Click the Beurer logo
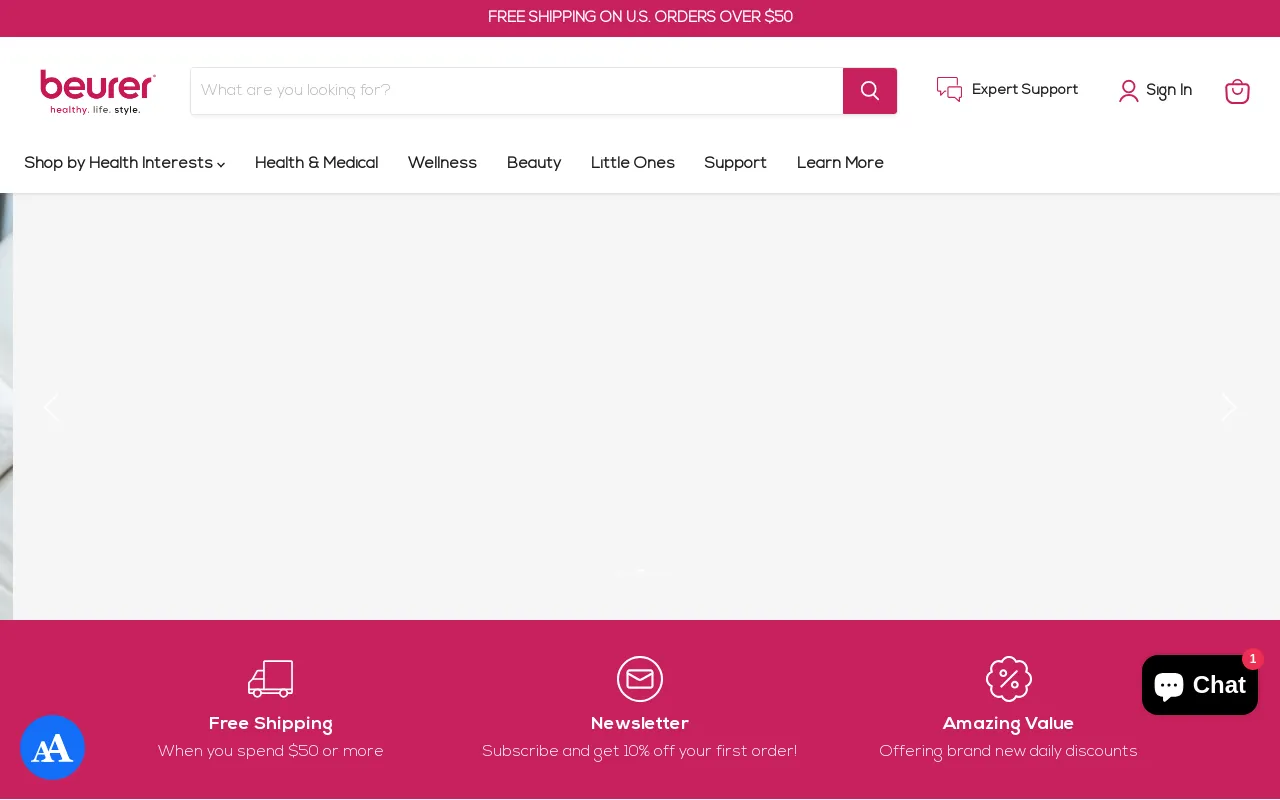This screenshot has width=1280, height=800. coord(97,91)
